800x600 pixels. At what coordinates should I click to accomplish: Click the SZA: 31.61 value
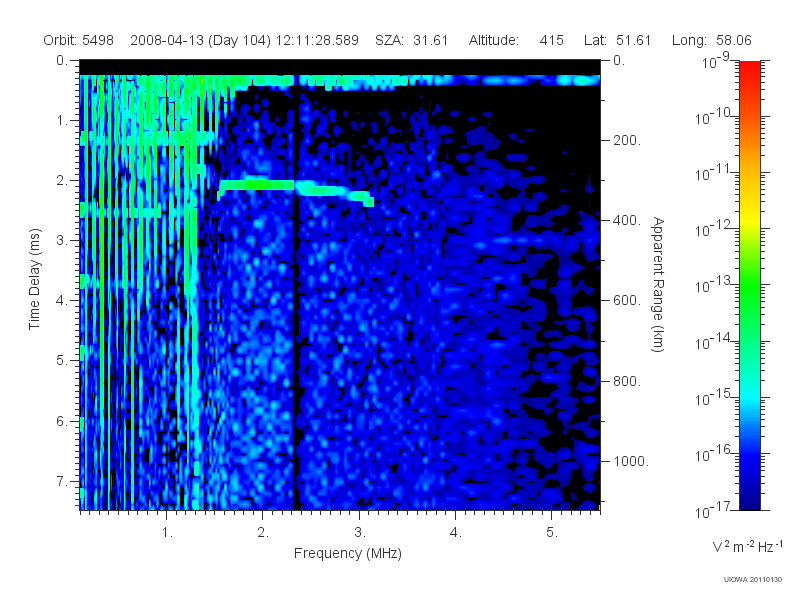pos(412,40)
